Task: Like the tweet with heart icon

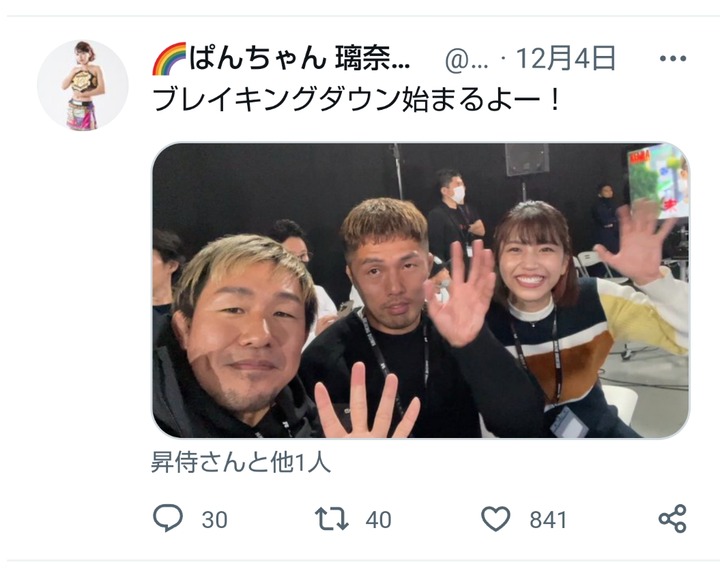Action: click(x=495, y=519)
